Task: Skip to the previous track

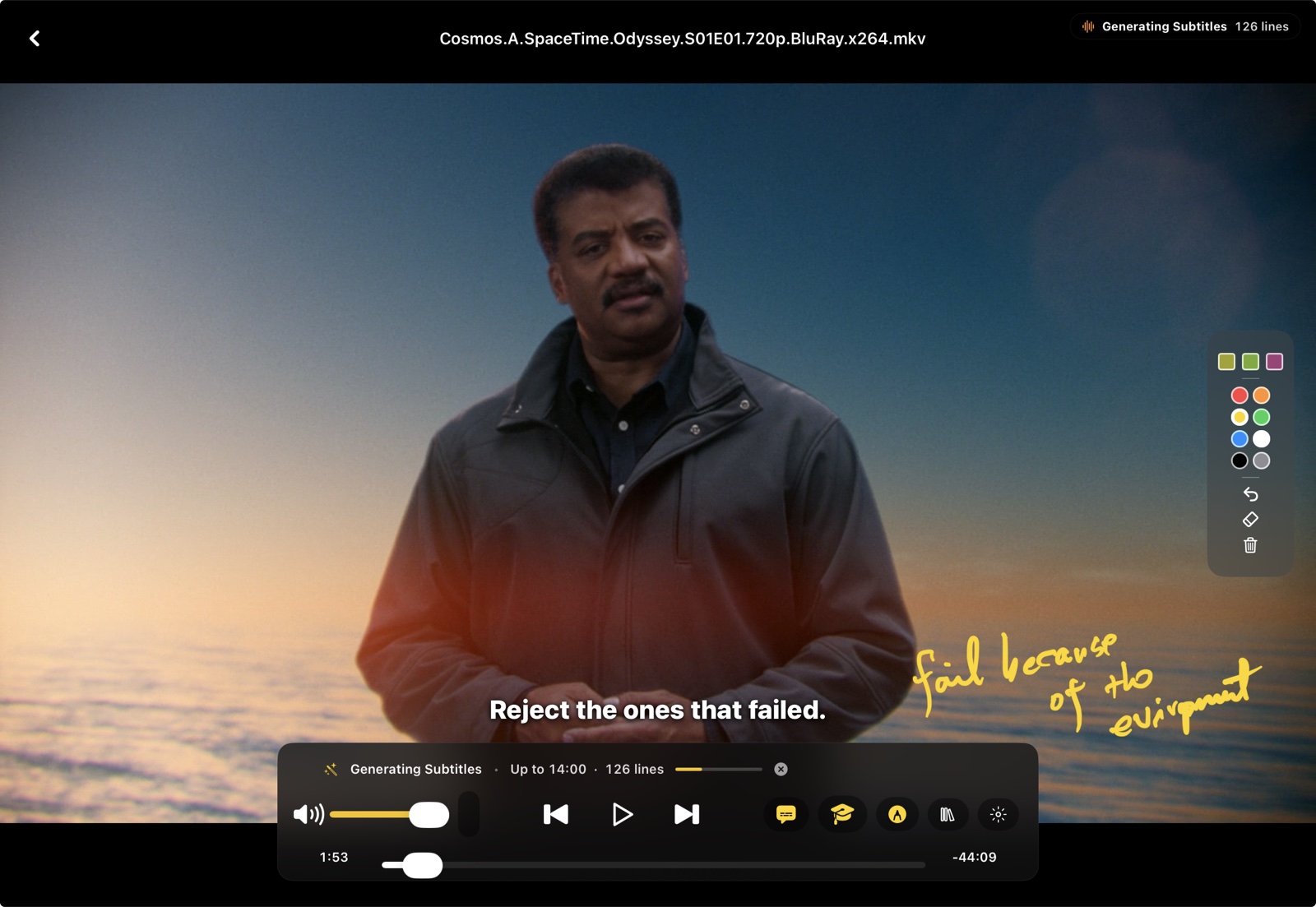Action: pos(556,814)
